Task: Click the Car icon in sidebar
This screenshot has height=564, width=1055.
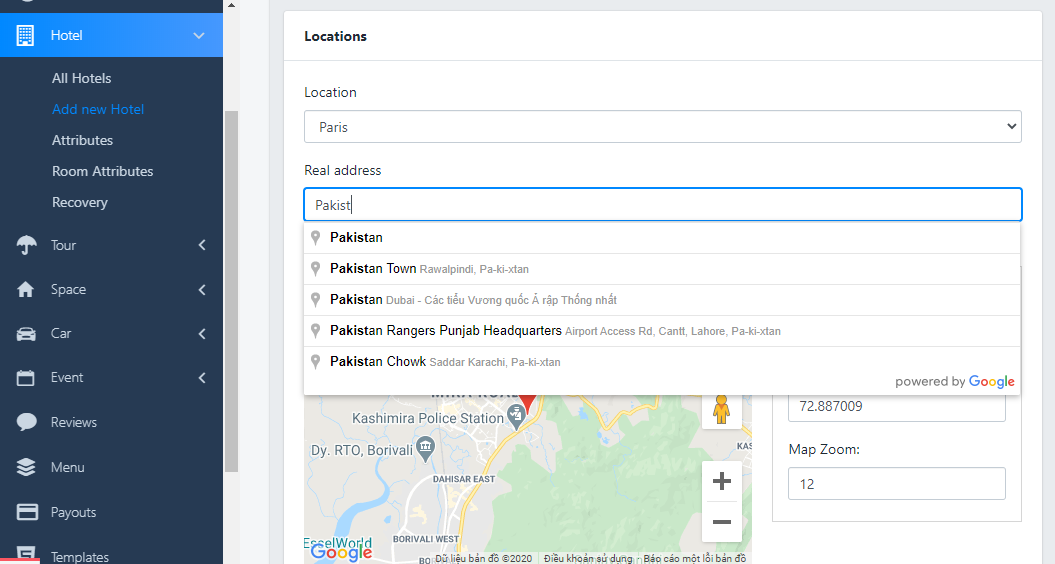Action: coord(27,334)
